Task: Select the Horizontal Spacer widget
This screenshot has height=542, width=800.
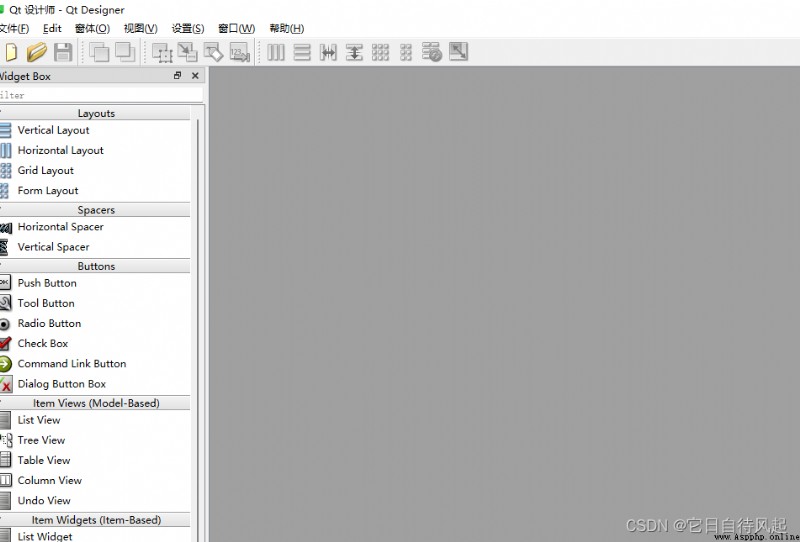Action: pos(95,227)
